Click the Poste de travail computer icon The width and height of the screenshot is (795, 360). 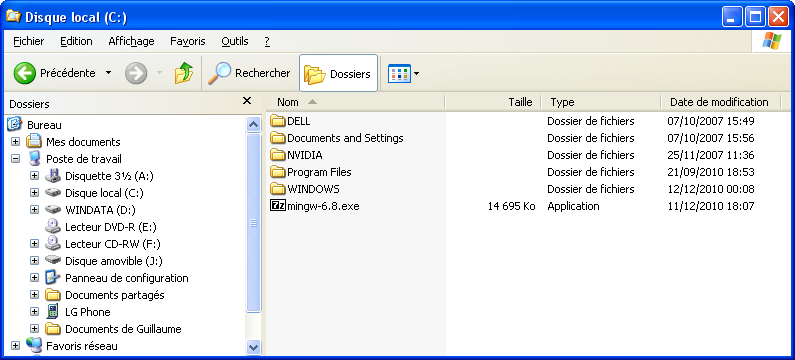pos(34,159)
